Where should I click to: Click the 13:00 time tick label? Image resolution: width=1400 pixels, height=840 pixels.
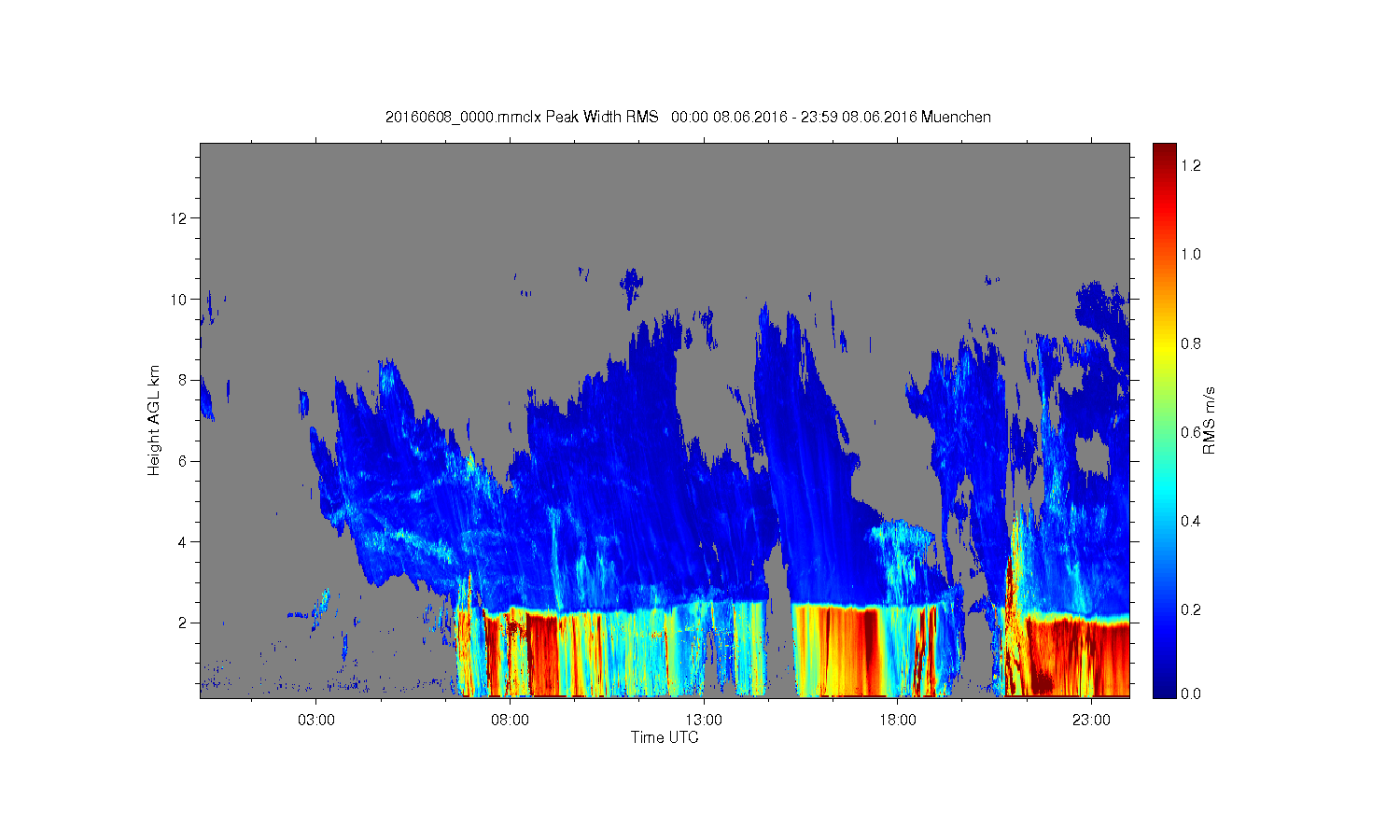[704, 721]
